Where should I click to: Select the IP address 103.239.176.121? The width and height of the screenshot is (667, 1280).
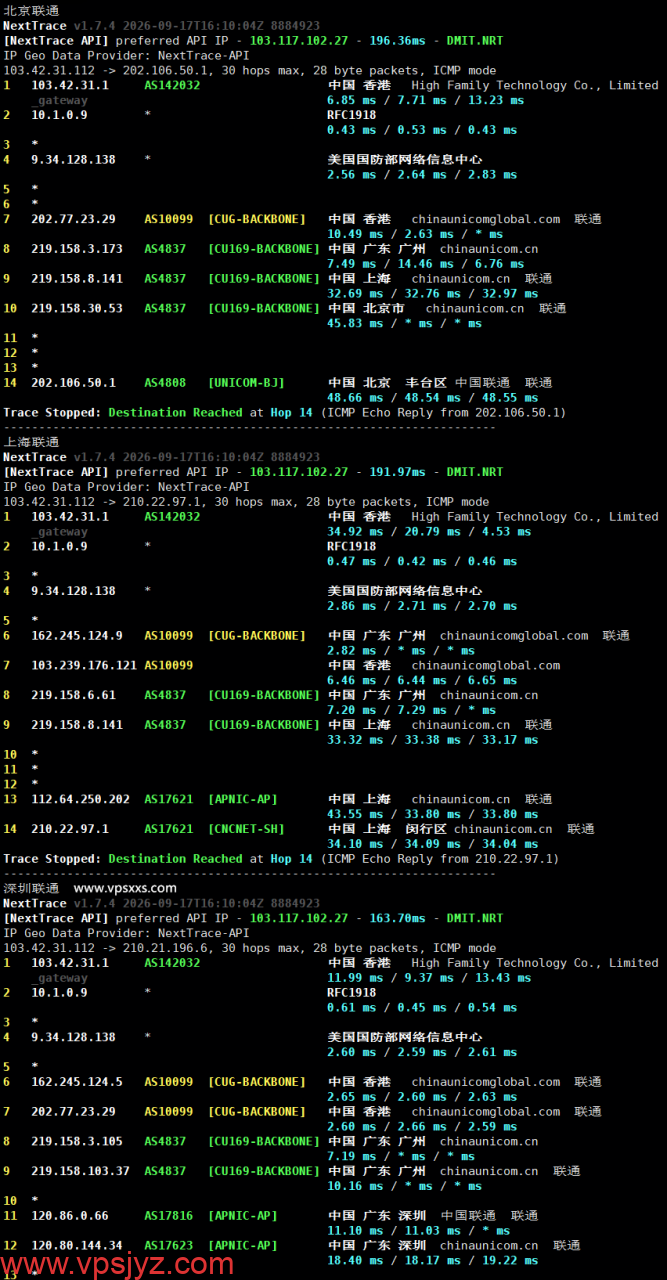pyautogui.click(x=84, y=666)
